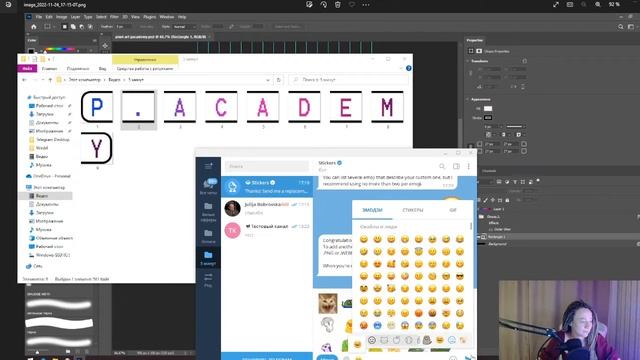This screenshot has height=360, width=640.
Task: Open the three-dots more menu in Photos viewer
Action: pos(366,5)
